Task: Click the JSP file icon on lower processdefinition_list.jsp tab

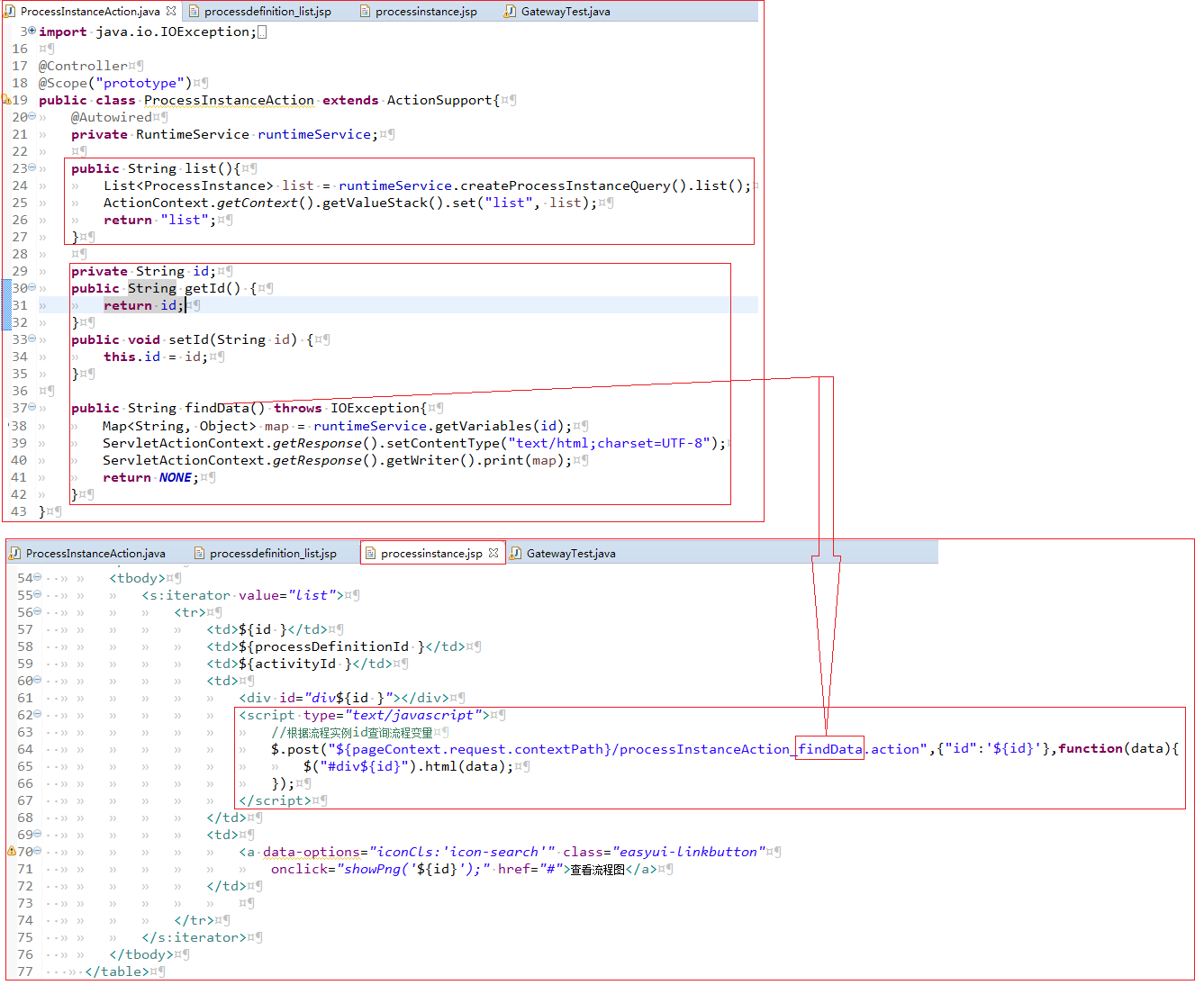Action: tap(200, 554)
